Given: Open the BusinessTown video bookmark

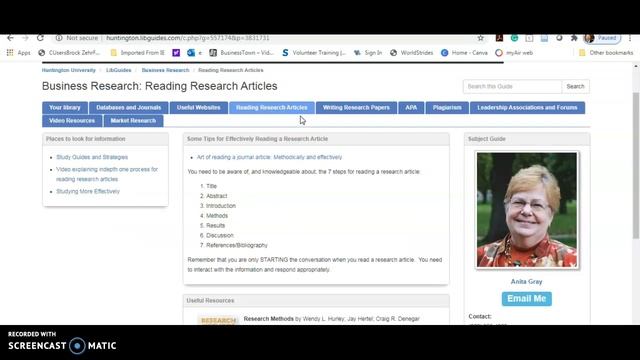Looking at the screenshot, I should tap(241, 53).
